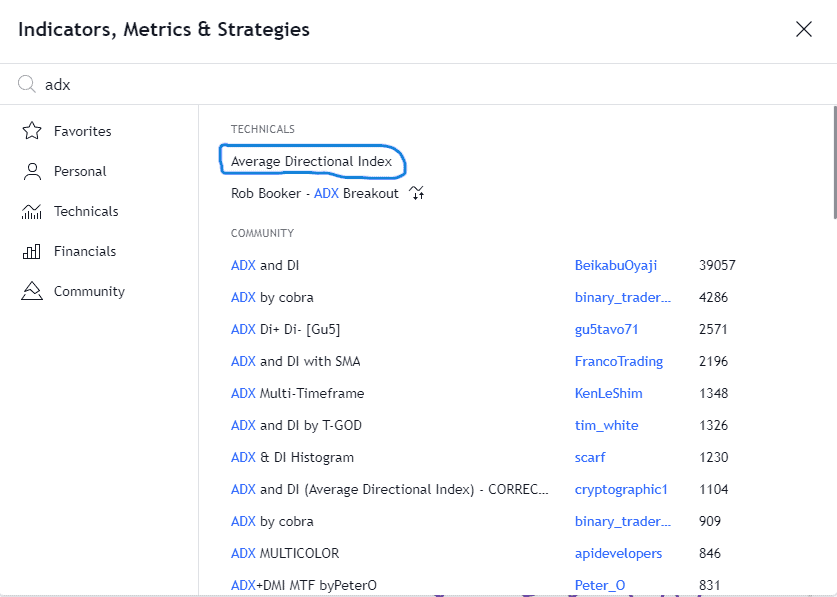Pick ADX Multi-Timeframe script
This screenshot has height=597, width=837.
coord(298,394)
